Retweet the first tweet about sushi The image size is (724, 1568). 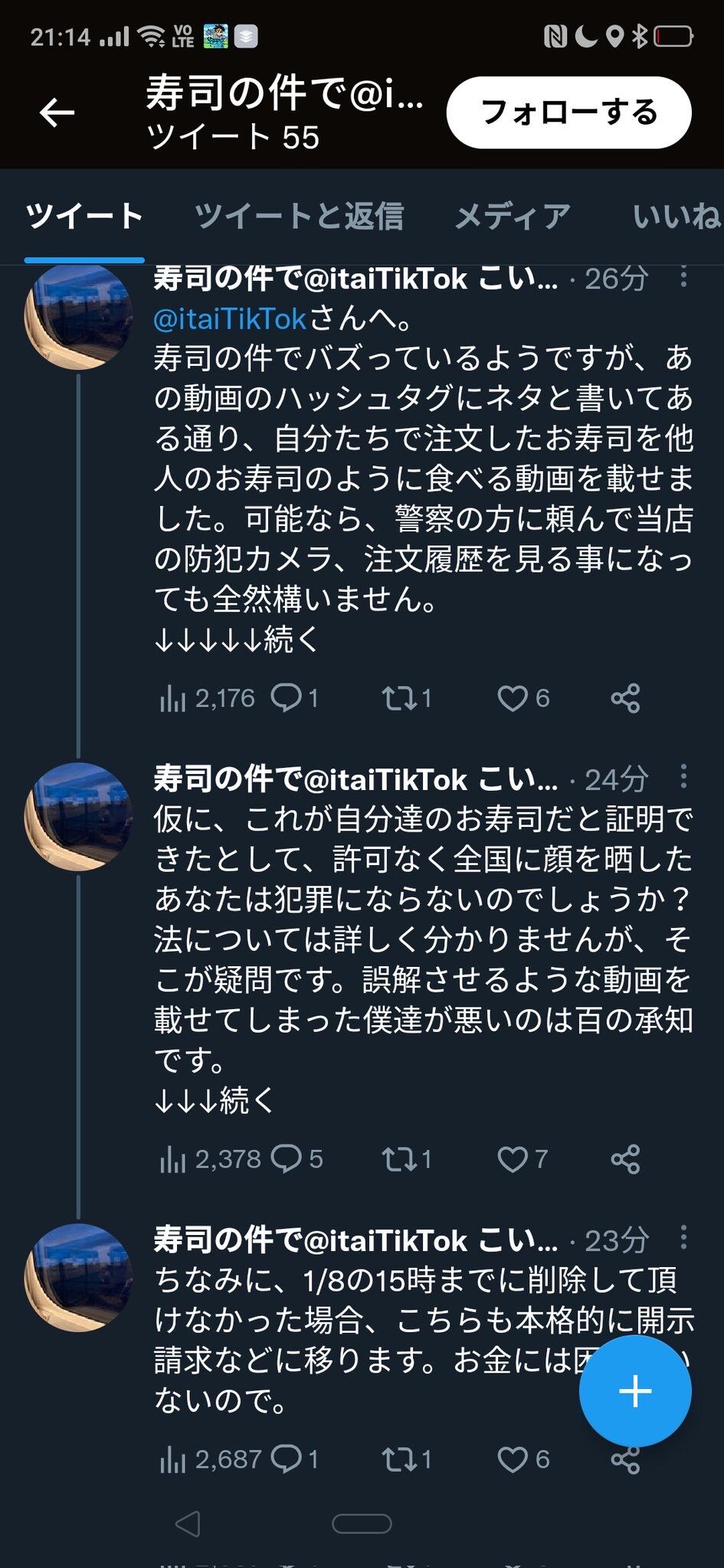click(398, 698)
